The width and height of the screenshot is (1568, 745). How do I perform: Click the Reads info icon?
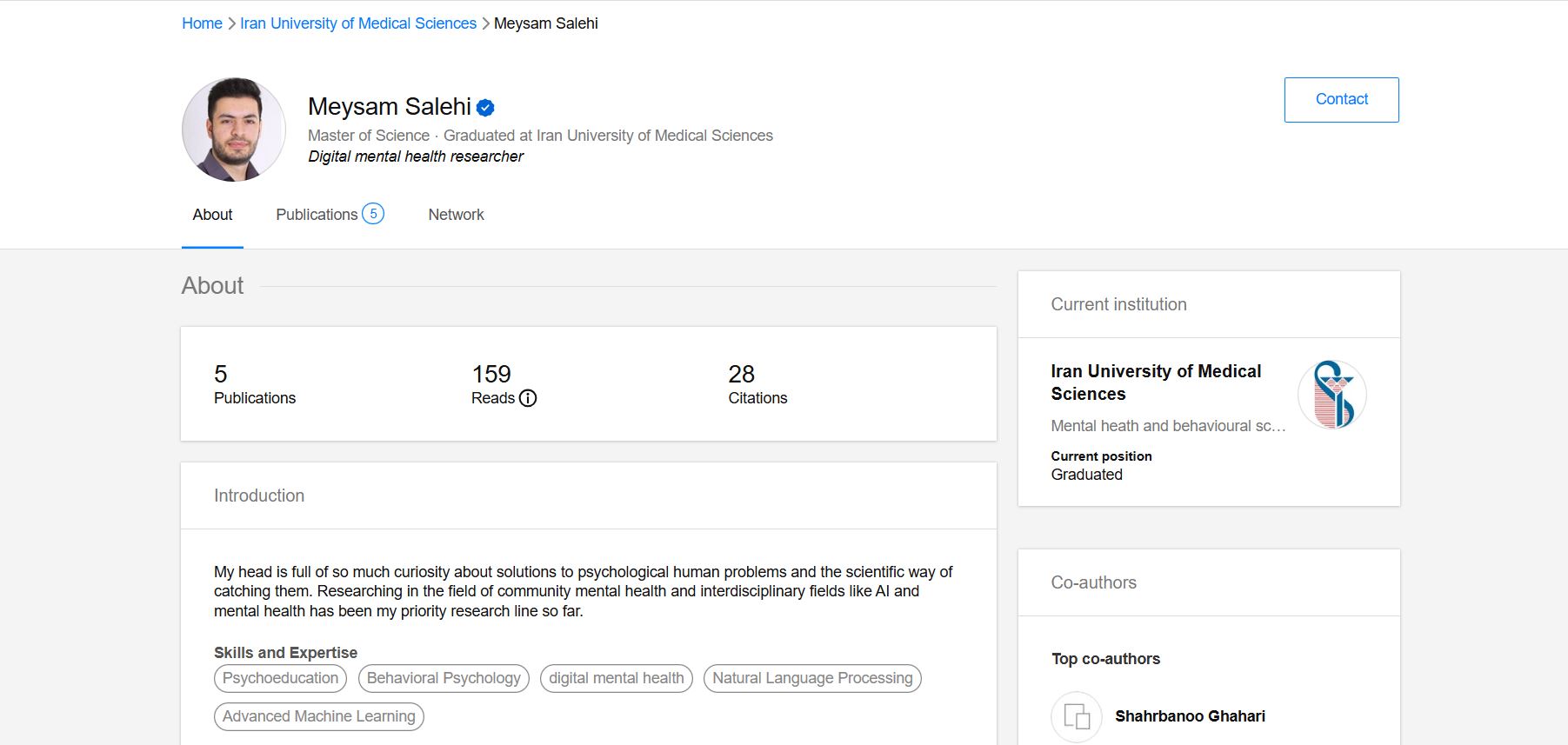pos(528,398)
